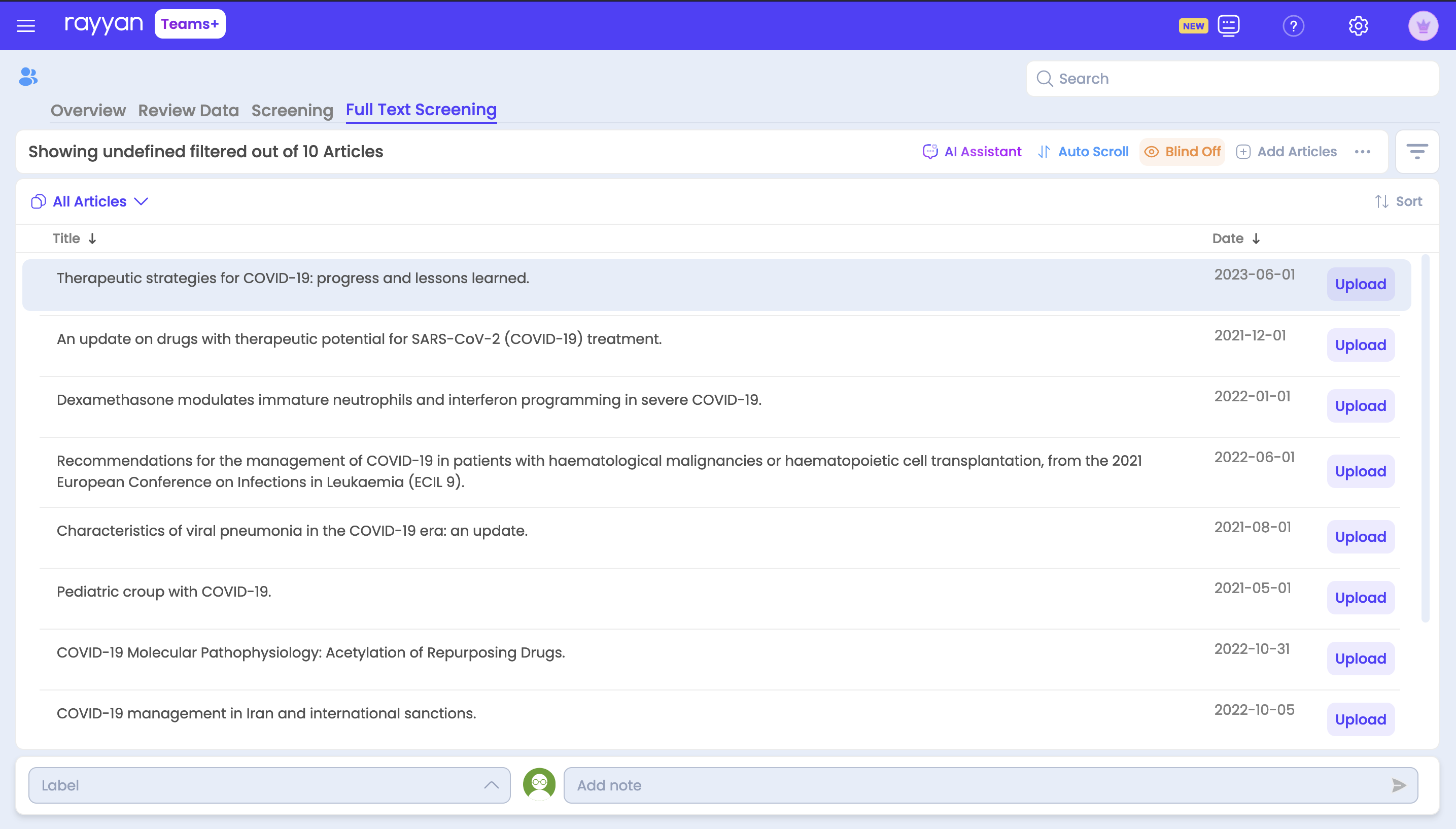This screenshot has height=829, width=1456.
Task: Open the Overview tab
Action: point(88,111)
